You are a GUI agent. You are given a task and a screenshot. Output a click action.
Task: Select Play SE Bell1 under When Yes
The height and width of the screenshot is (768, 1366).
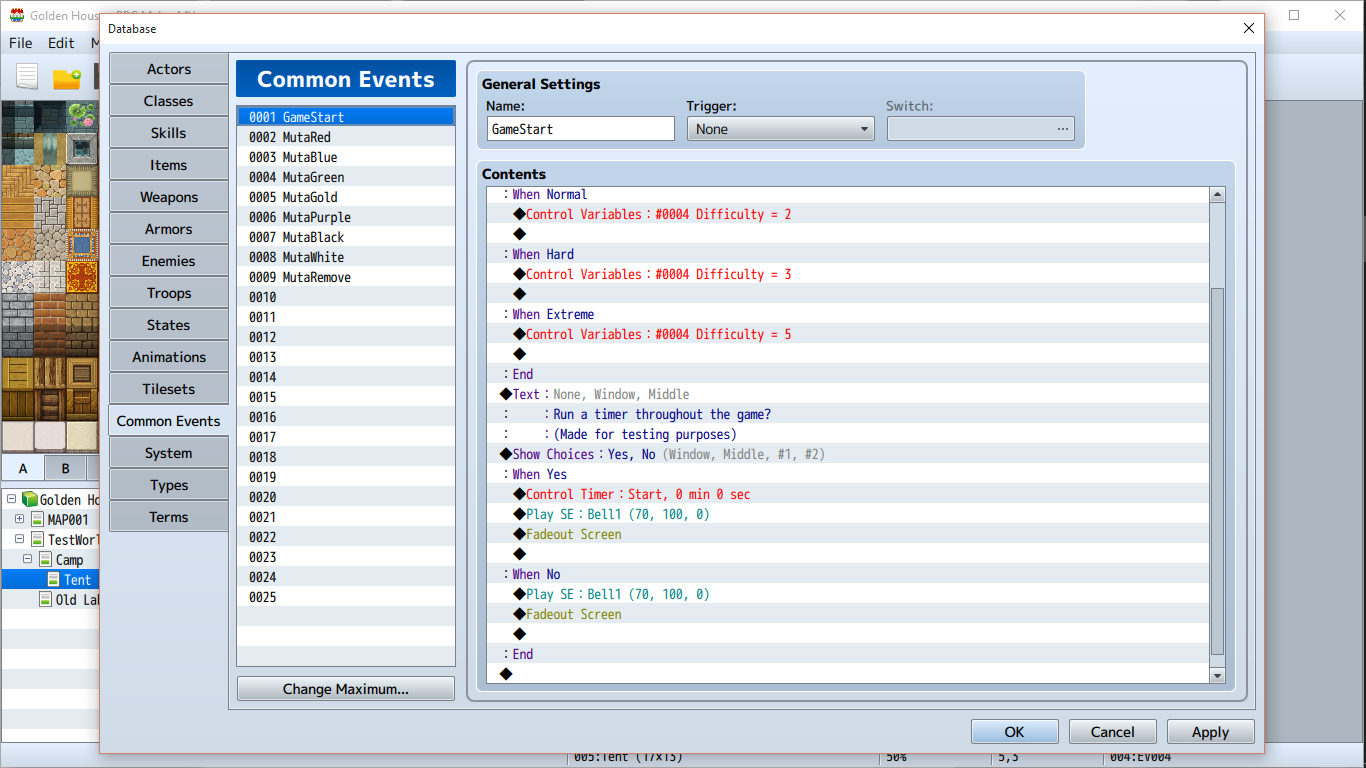848,514
